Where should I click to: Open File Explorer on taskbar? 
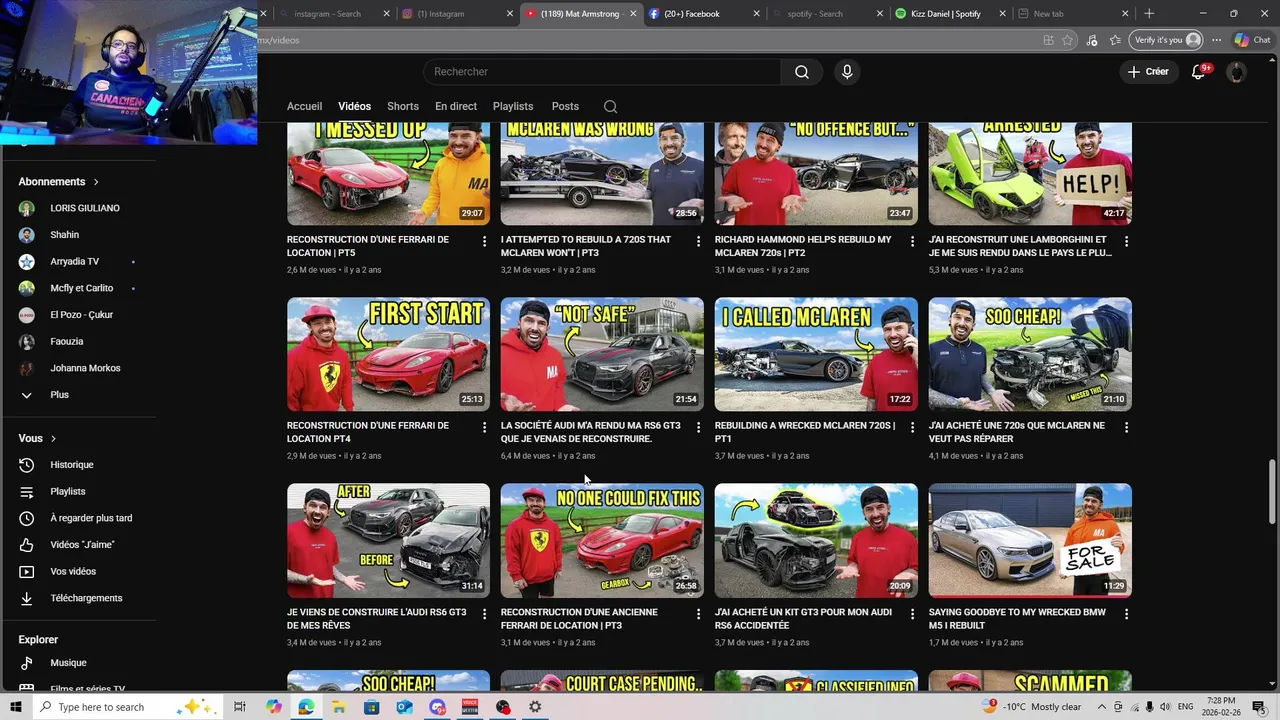339,707
